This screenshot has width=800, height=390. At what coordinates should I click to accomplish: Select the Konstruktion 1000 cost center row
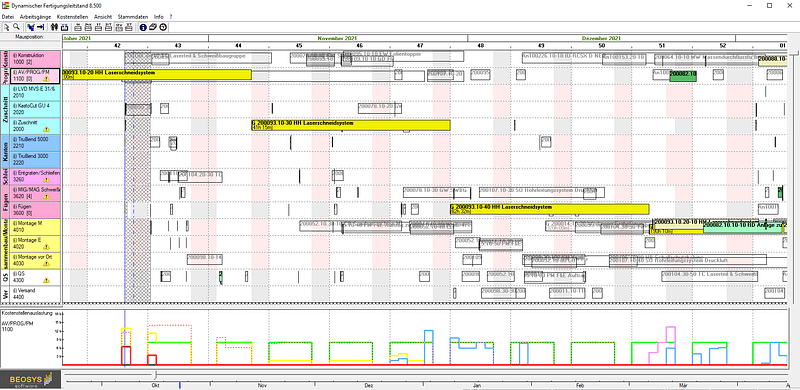point(35,59)
